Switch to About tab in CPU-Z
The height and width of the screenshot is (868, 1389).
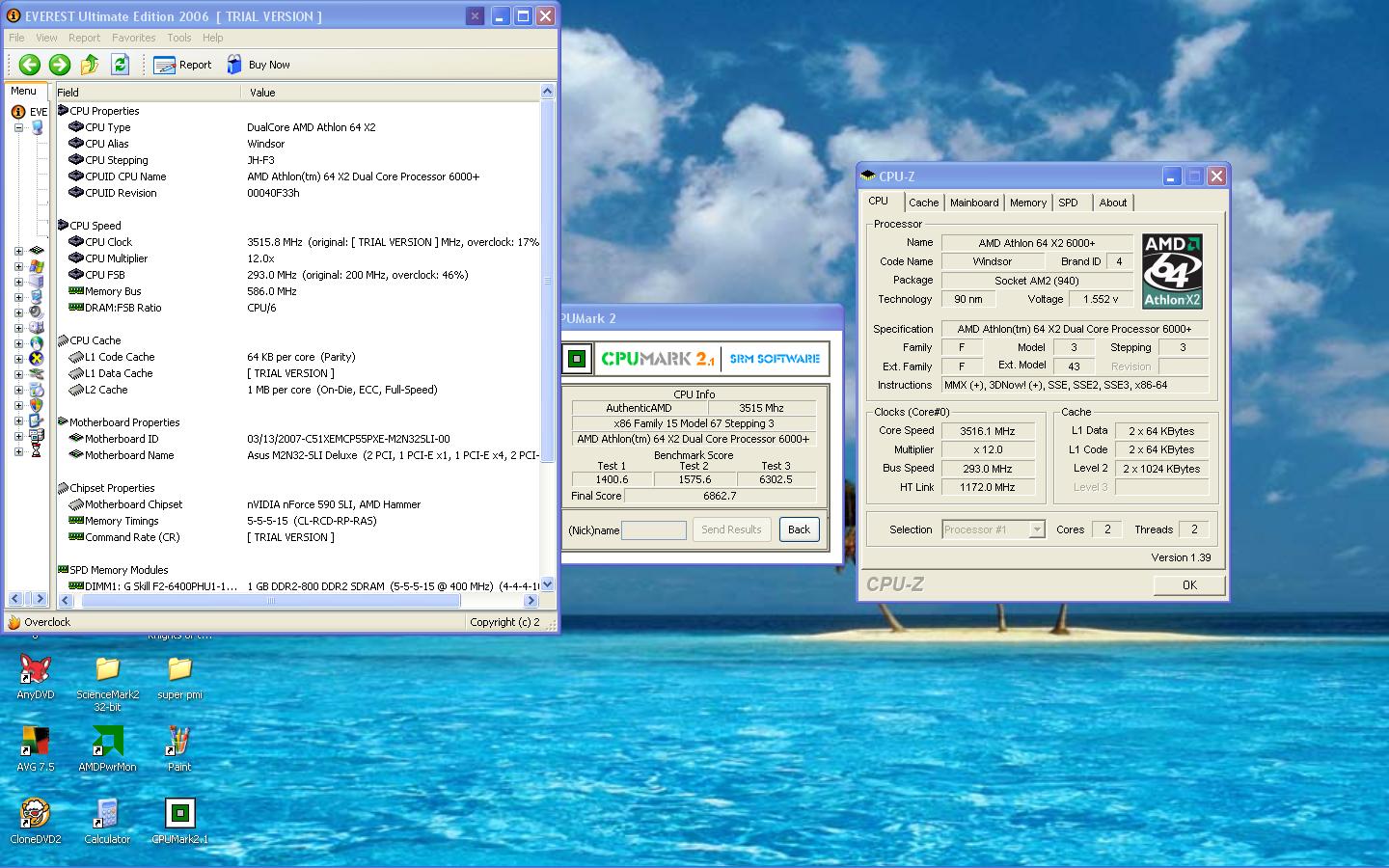coord(1113,203)
